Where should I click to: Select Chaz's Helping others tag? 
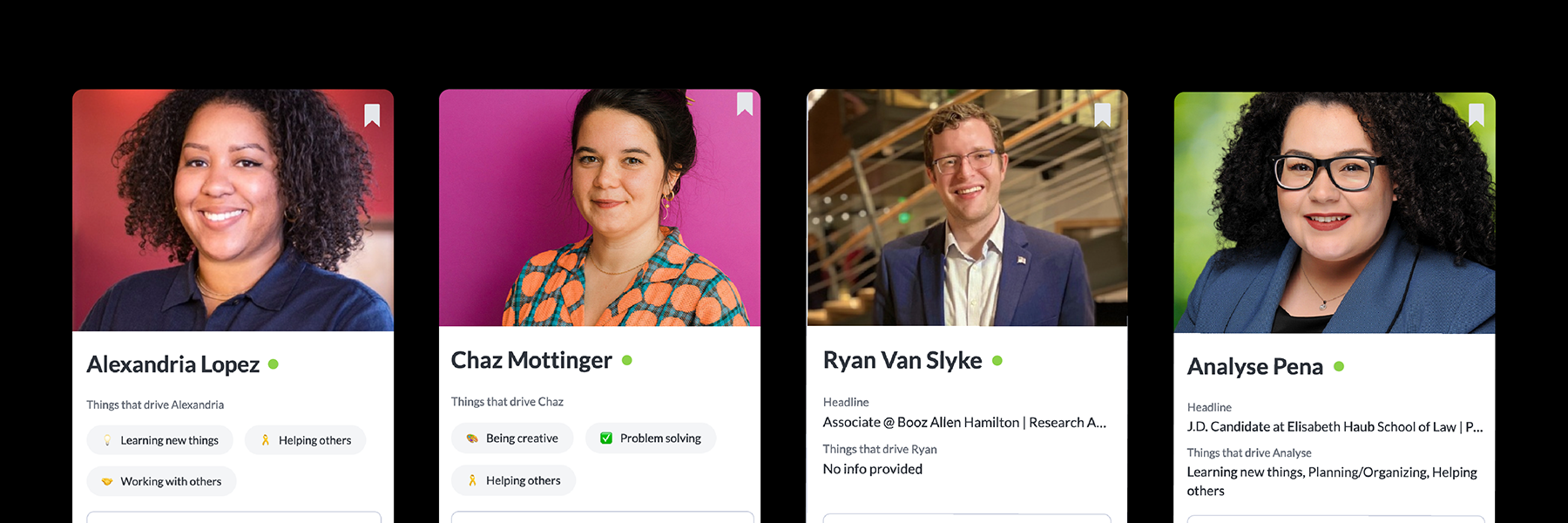click(514, 480)
